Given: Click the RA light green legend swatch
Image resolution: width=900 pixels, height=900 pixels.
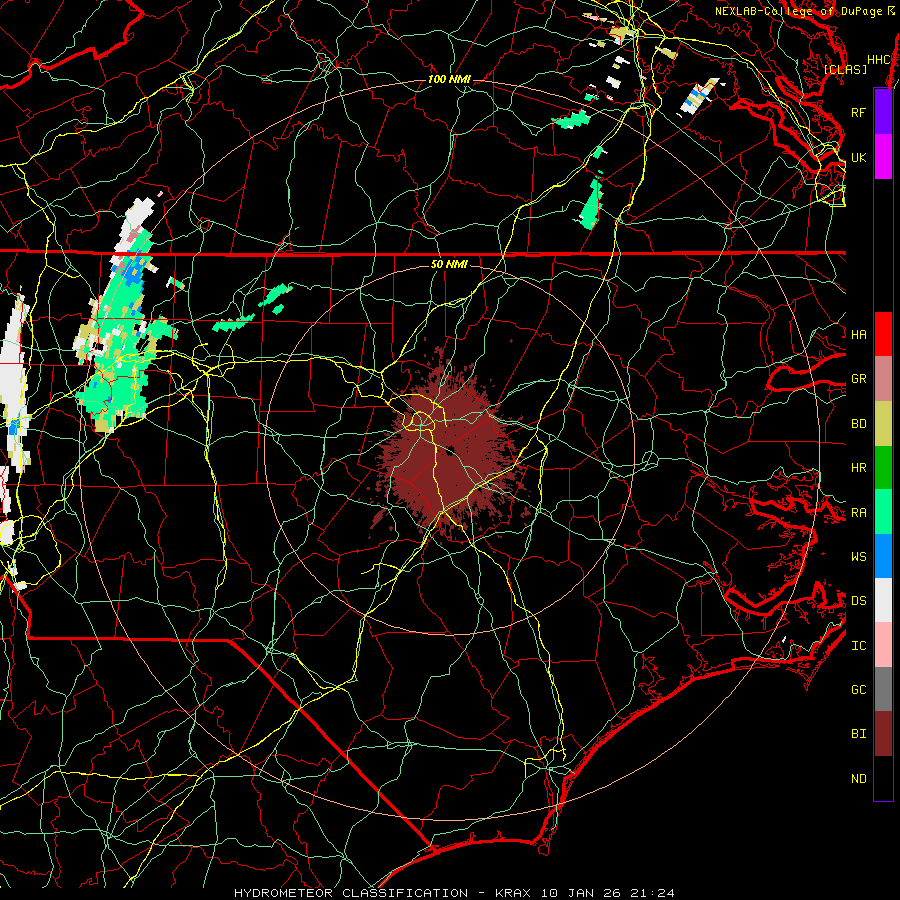Looking at the screenshot, I should click(x=883, y=512).
